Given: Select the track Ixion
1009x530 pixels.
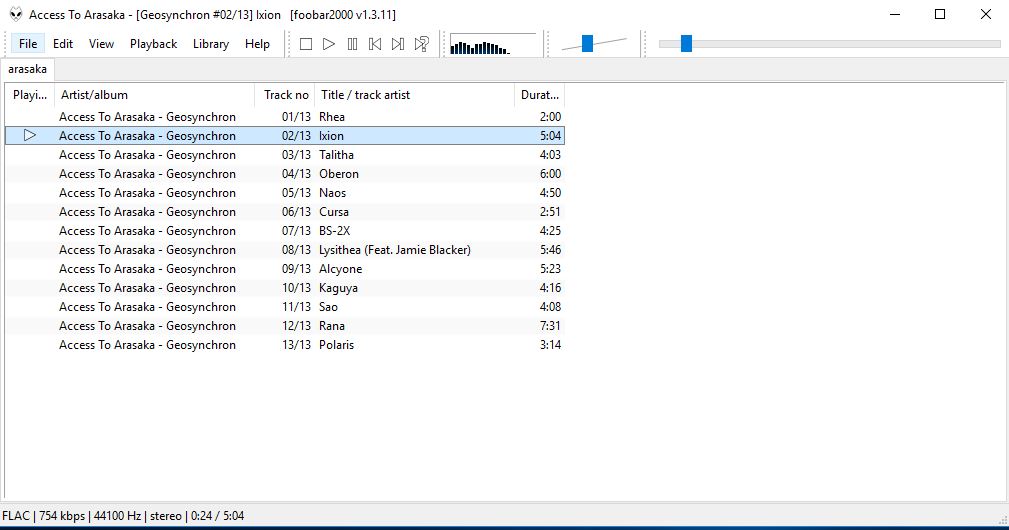Looking at the screenshot, I should click(284, 135).
